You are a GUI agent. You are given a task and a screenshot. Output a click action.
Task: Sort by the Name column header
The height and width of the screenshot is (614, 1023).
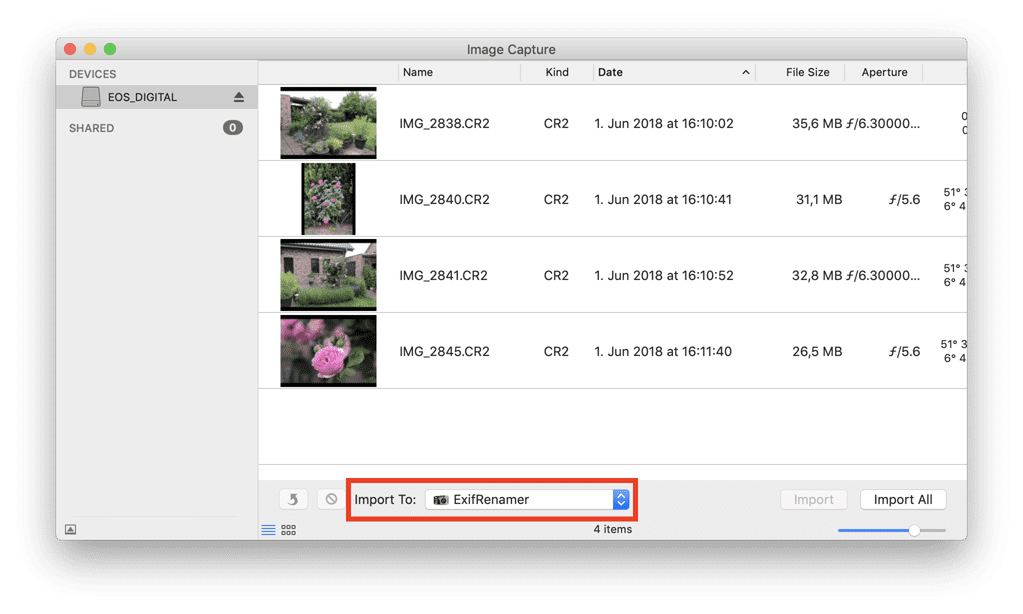(418, 73)
